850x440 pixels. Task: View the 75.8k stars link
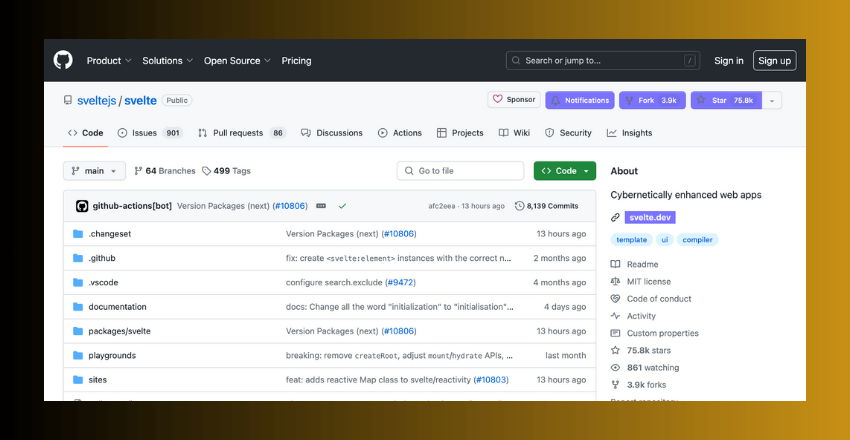641,351
